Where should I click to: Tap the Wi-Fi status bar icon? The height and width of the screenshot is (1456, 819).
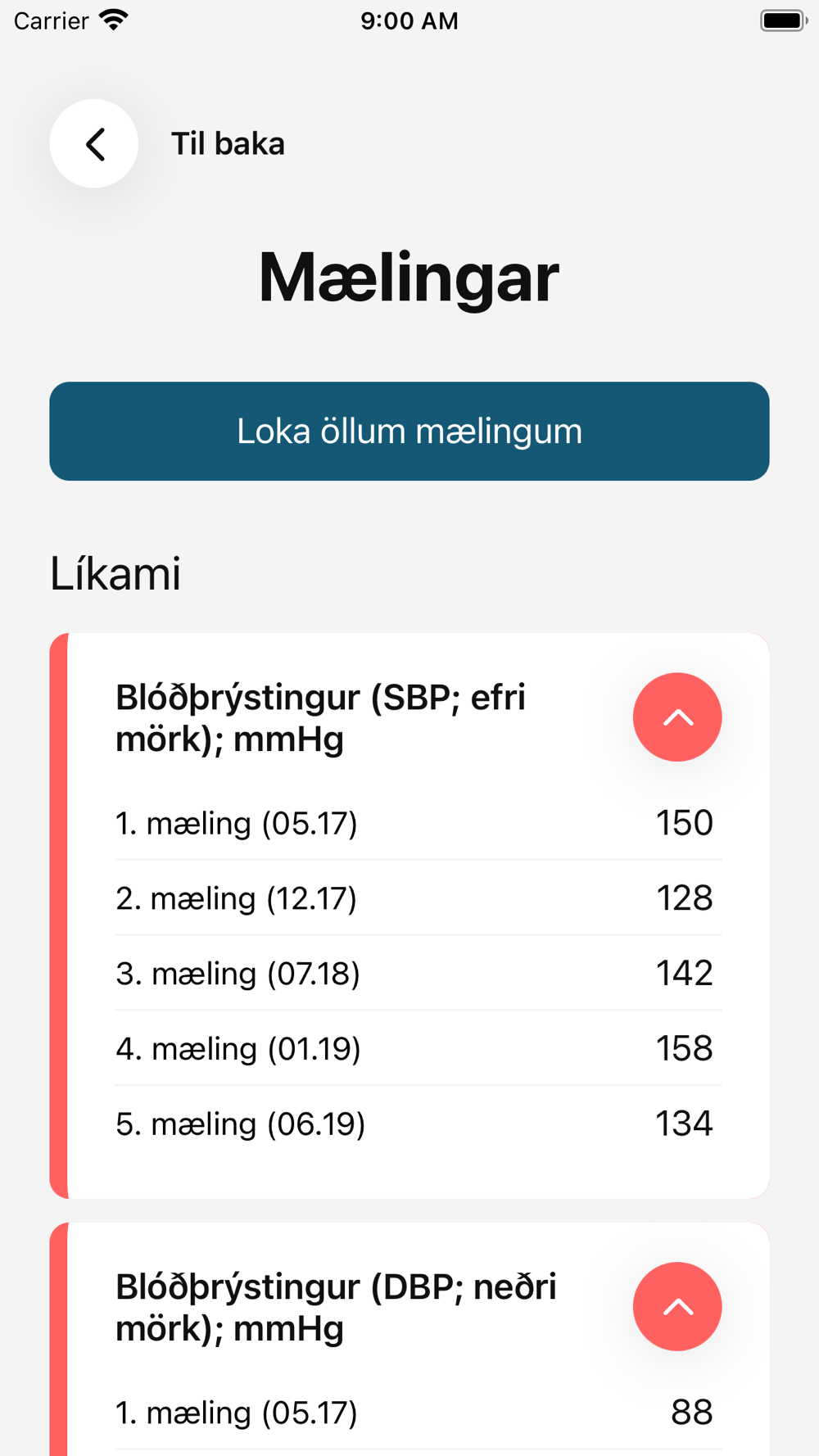point(114,20)
